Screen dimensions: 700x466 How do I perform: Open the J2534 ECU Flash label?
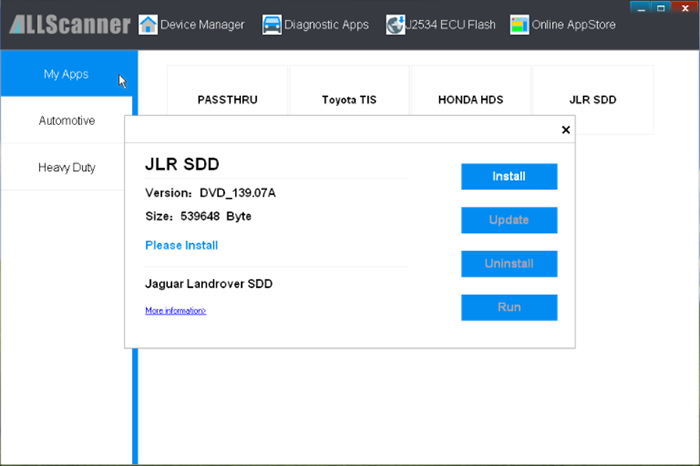[x=450, y=25]
